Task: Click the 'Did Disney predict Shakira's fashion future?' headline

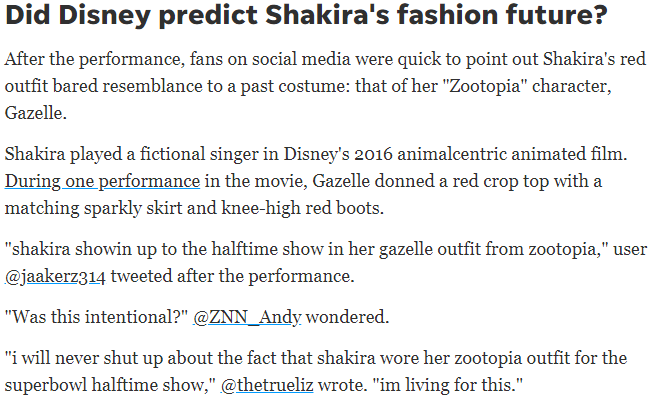Action: [x=306, y=15]
